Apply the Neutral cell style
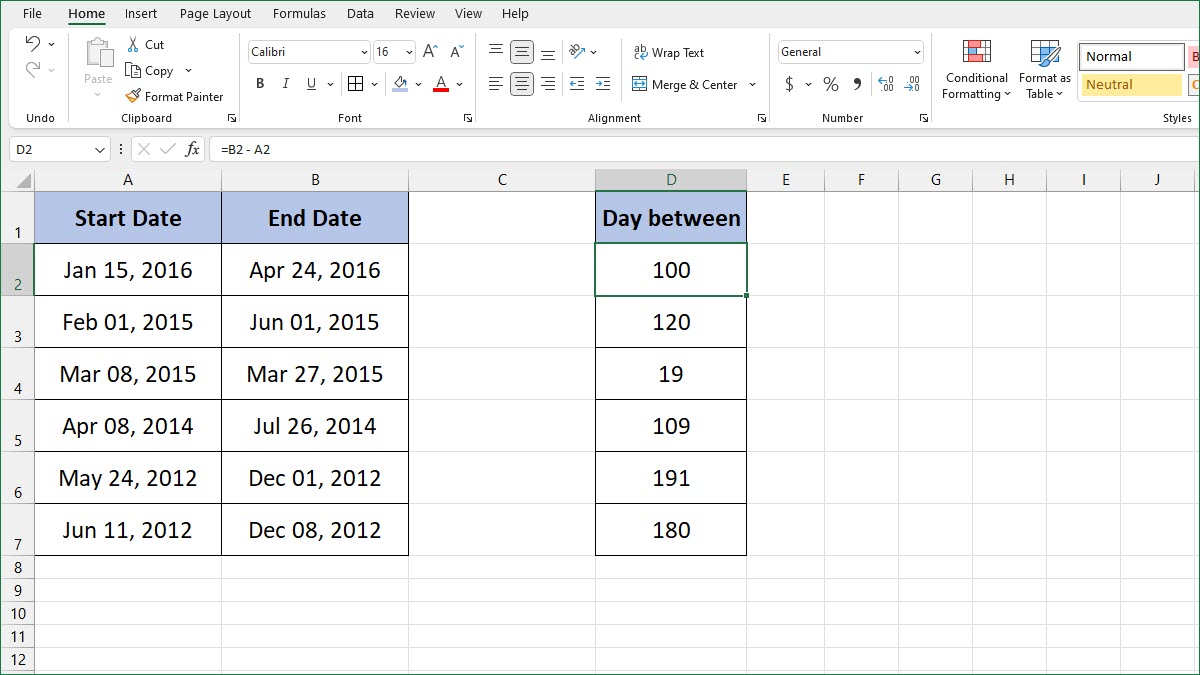1200x675 pixels. [1131, 85]
